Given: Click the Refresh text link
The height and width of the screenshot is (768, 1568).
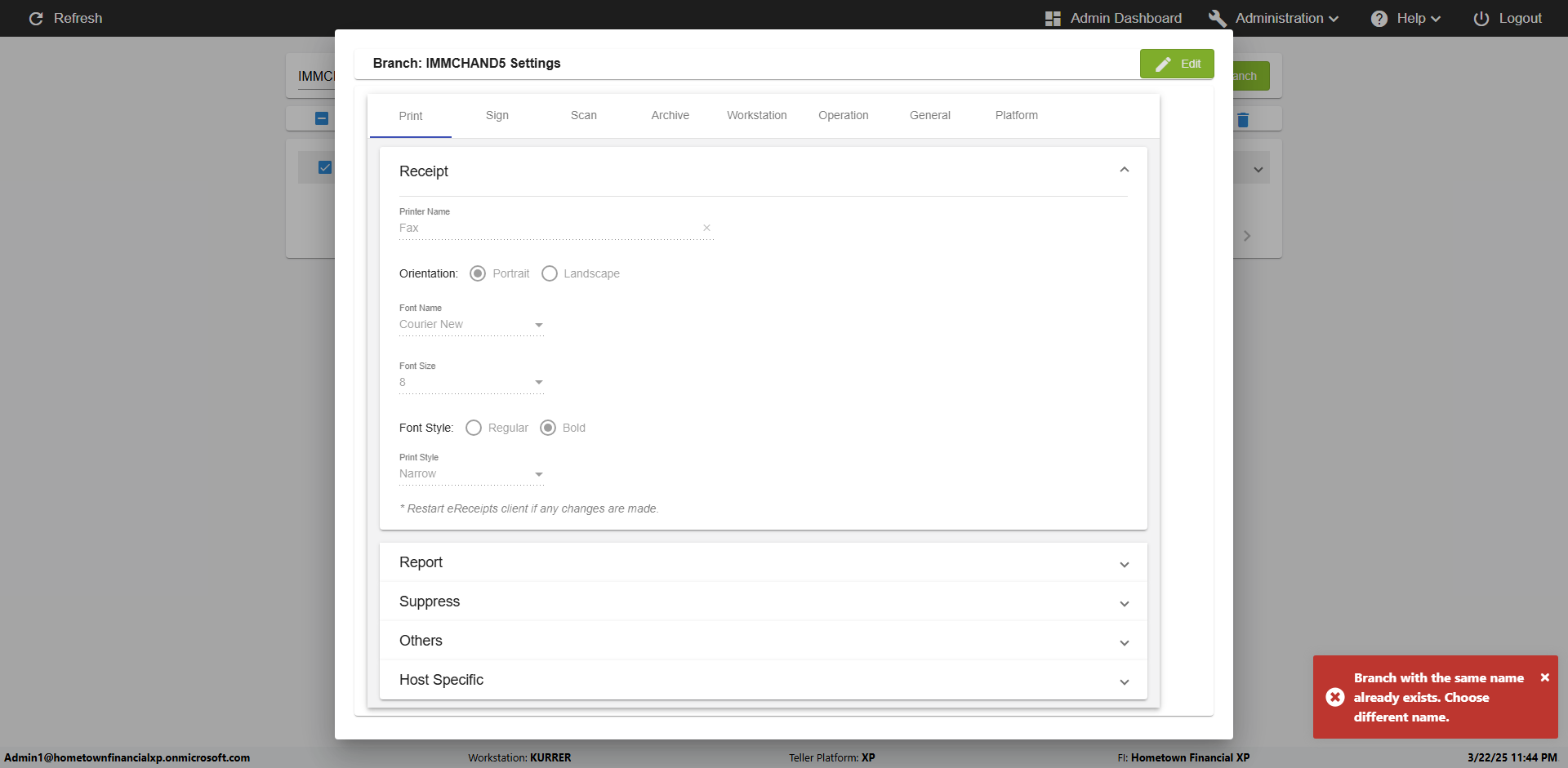Looking at the screenshot, I should (78, 18).
